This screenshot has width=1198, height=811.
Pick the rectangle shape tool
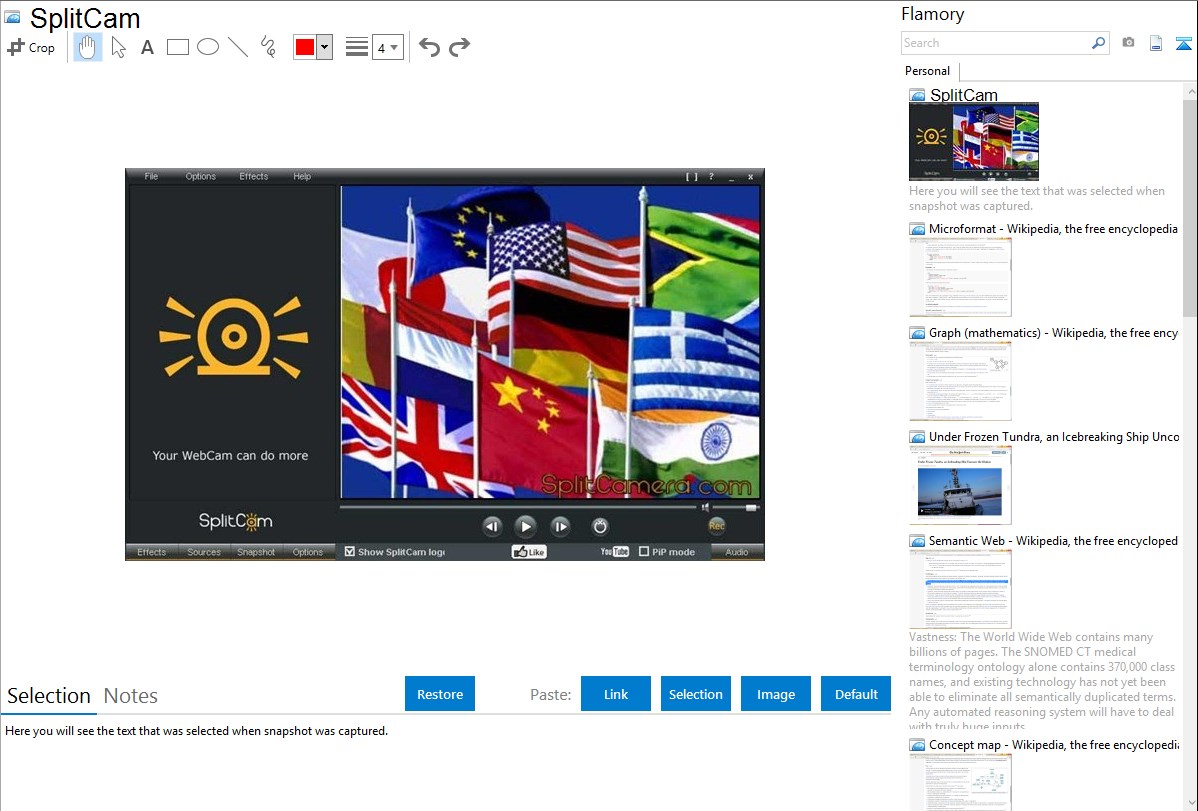(x=178, y=47)
